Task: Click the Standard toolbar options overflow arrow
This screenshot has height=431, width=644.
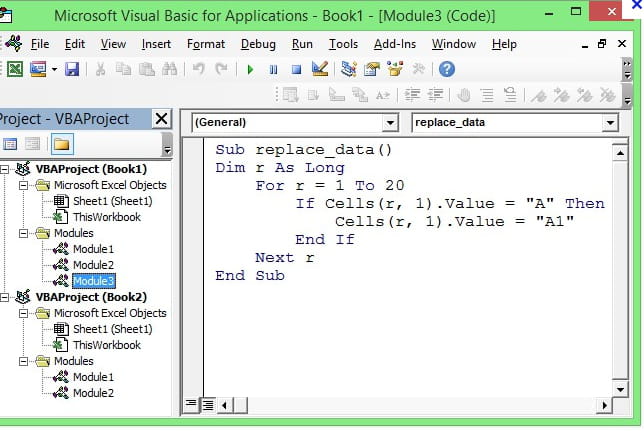Action: 627,69
